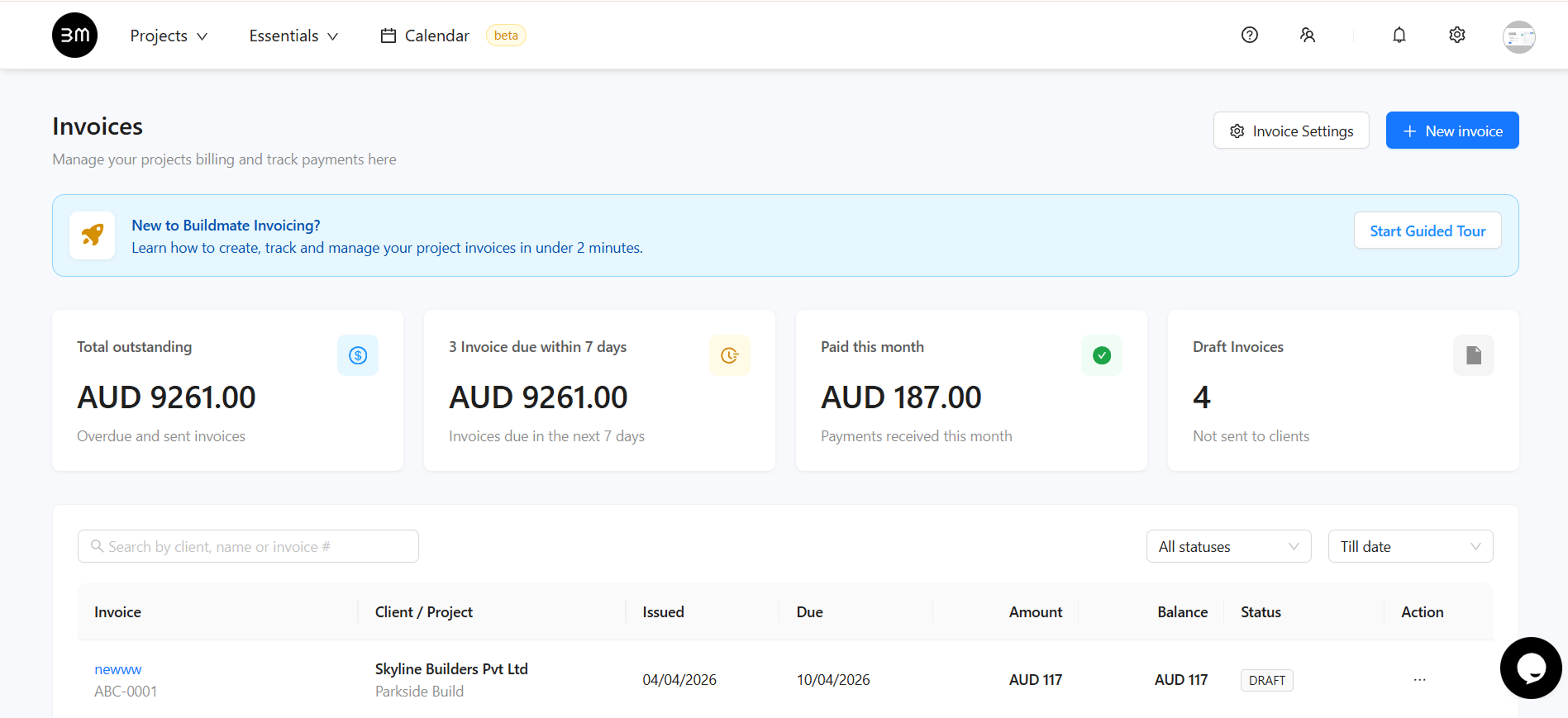Screen dimensions: 1568x718
Task: Click the clock icon on due-within-7-days card
Action: click(x=730, y=355)
